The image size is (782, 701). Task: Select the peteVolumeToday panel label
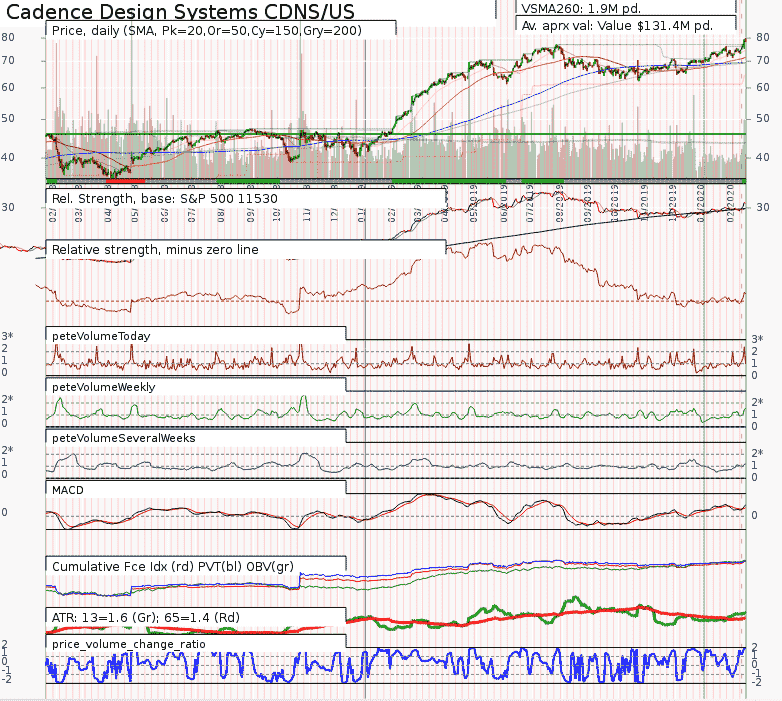[x=101, y=336]
